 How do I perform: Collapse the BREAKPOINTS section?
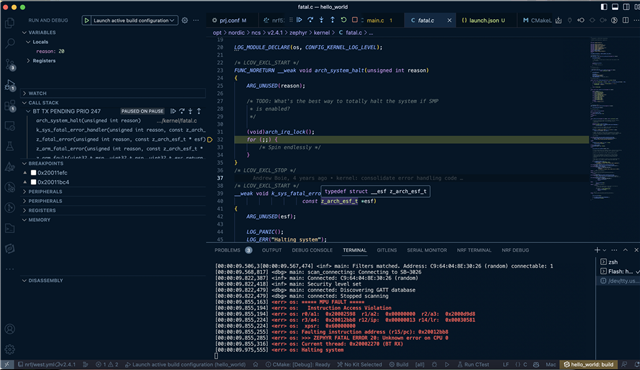pos(113,163)
